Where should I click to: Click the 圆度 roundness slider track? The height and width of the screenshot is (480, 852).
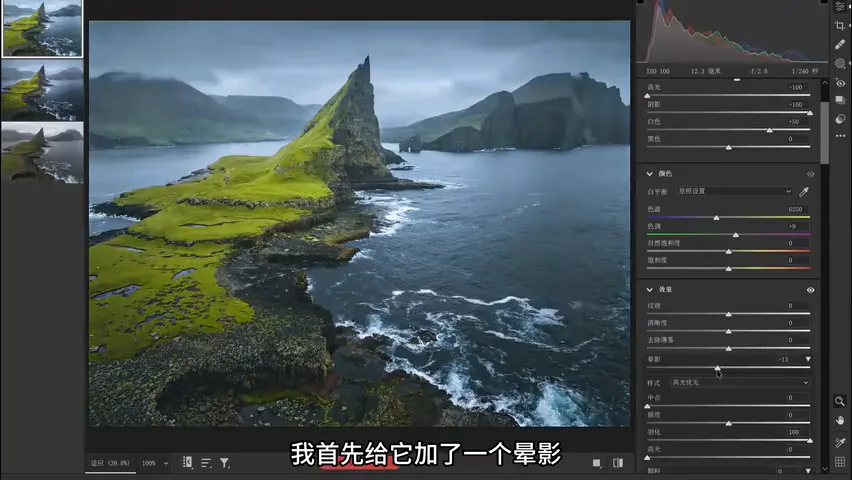tap(729, 423)
